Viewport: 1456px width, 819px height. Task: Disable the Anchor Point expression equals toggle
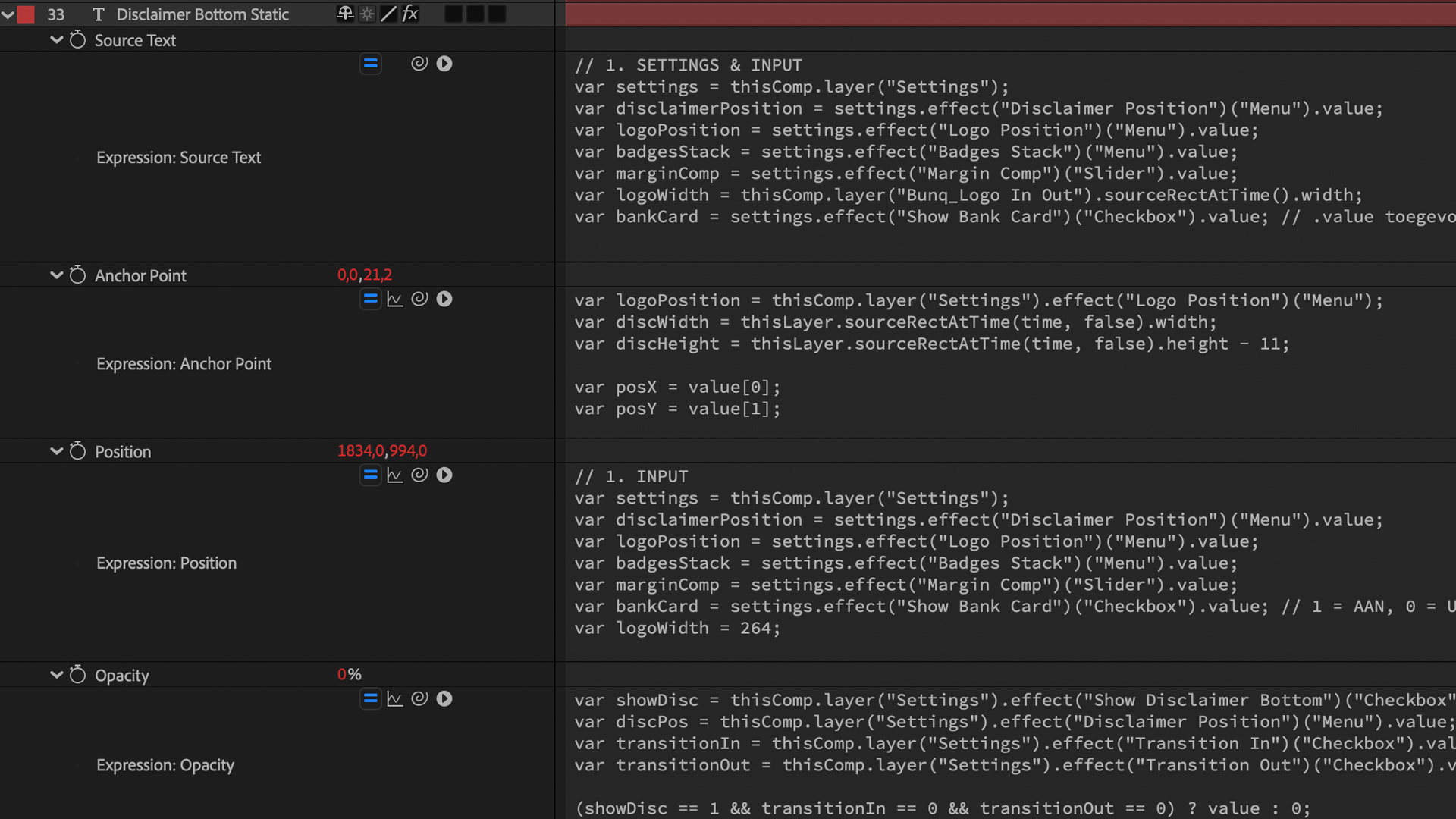pos(370,299)
